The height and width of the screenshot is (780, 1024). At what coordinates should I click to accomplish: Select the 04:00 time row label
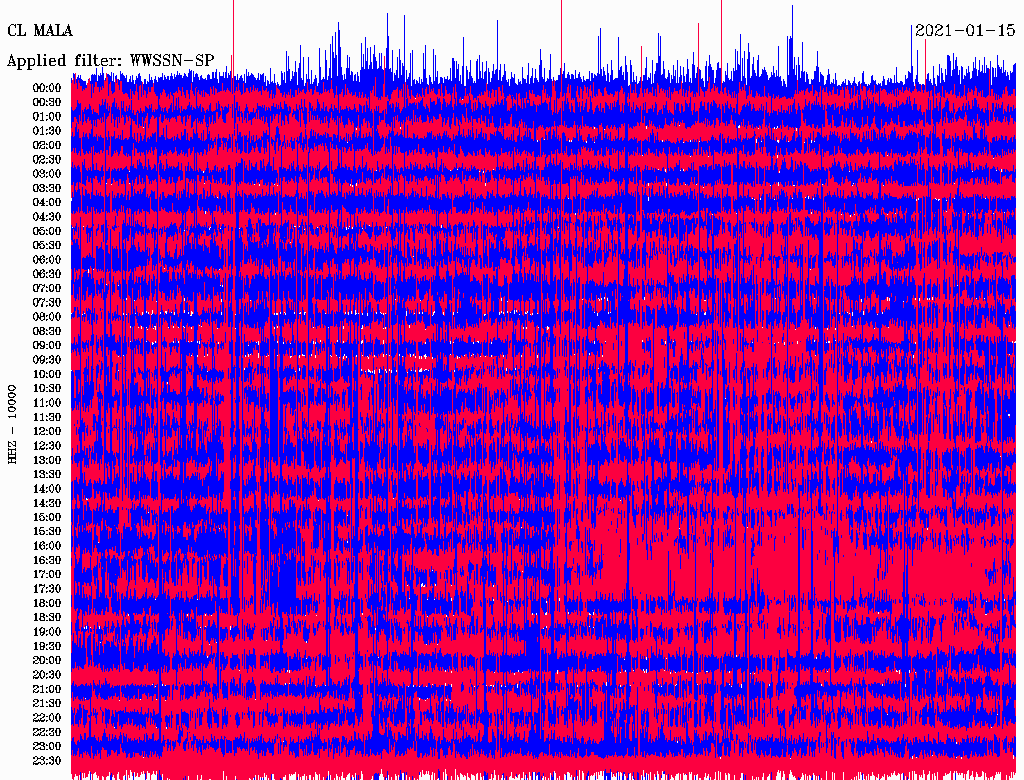[47, 203]
